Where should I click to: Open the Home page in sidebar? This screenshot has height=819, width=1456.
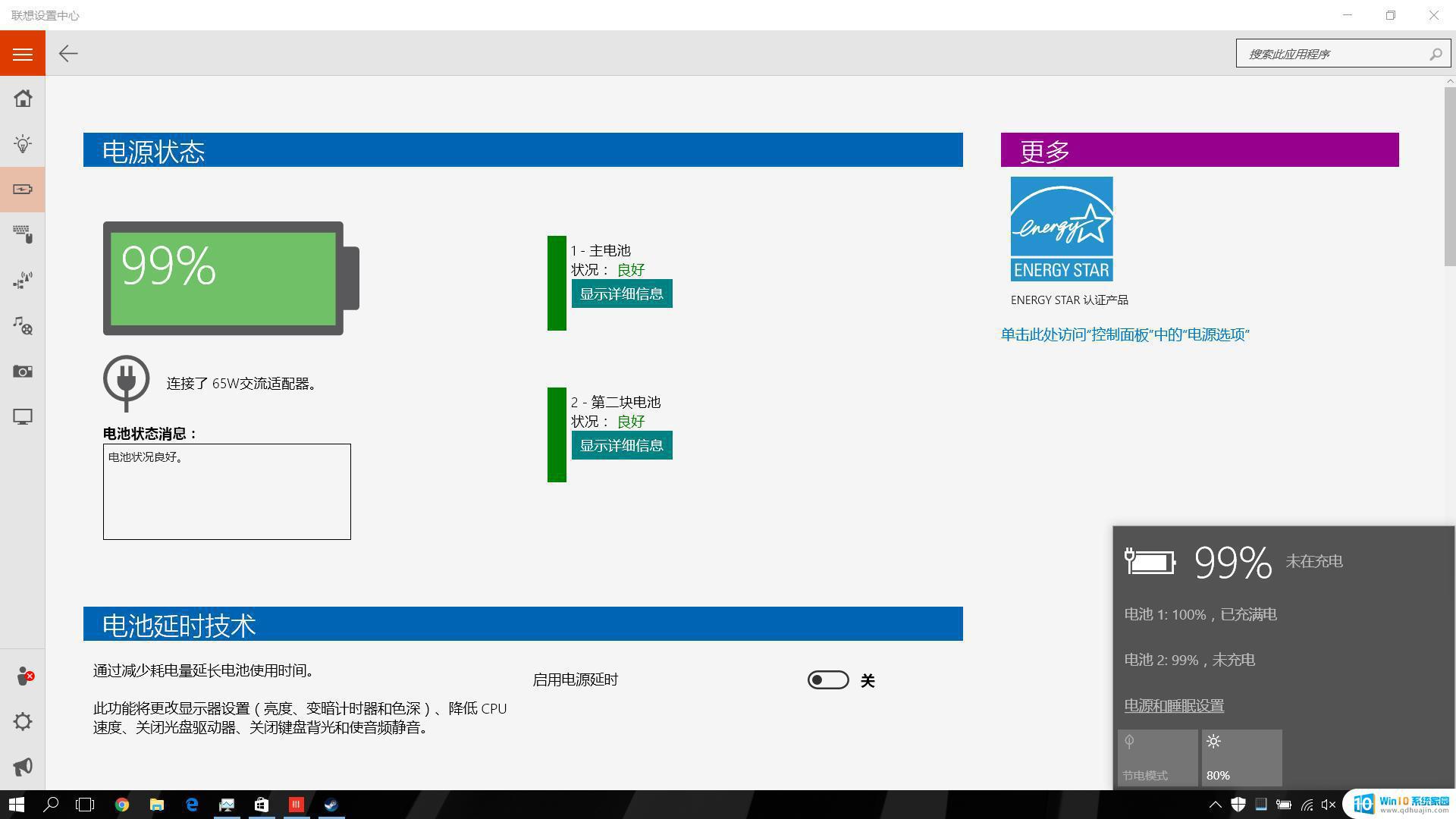(x=23, y=99)
